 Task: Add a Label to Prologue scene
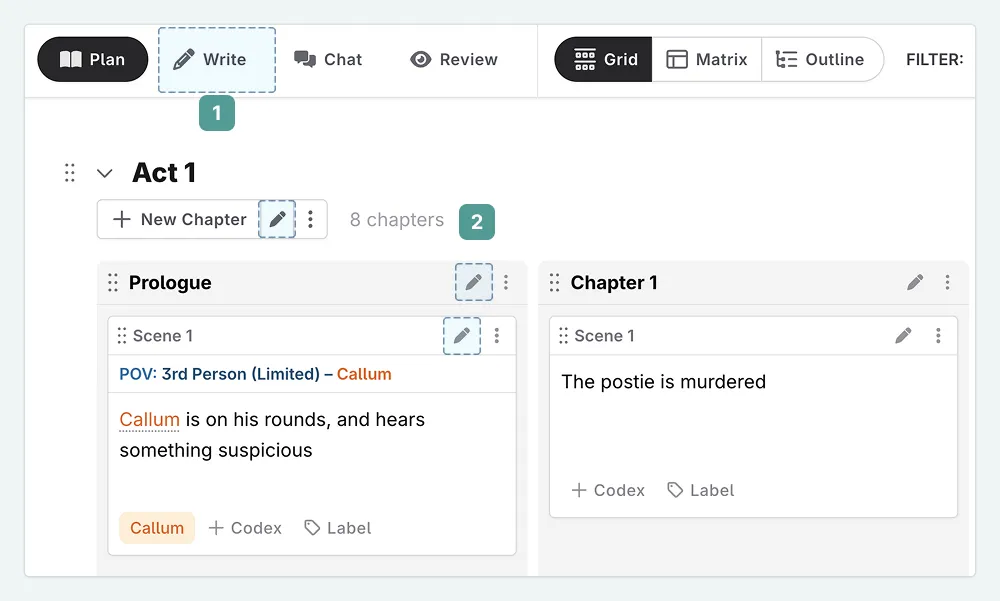[x=338, y=528]
